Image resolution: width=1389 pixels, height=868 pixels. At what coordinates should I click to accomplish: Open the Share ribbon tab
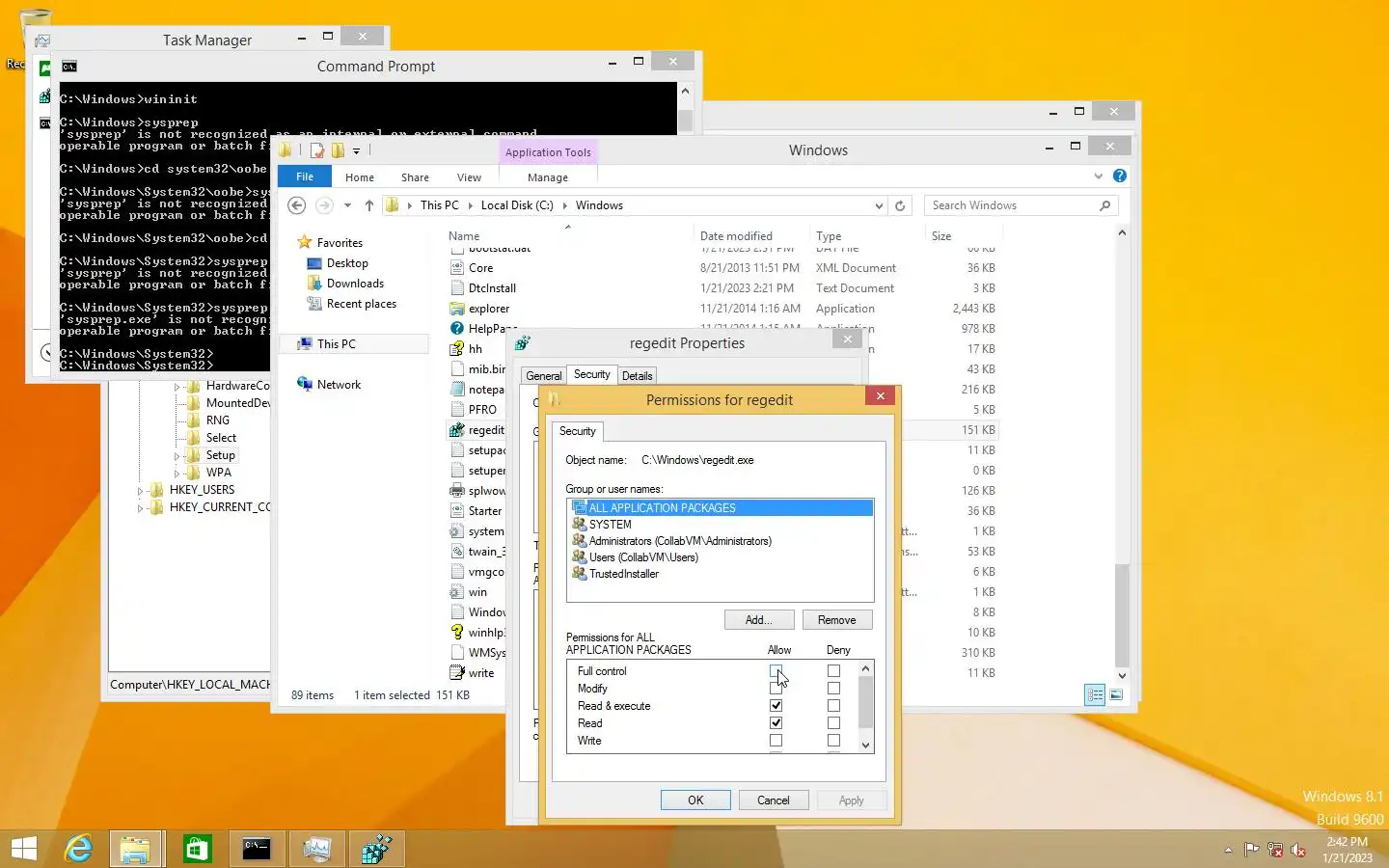(415, 177)
